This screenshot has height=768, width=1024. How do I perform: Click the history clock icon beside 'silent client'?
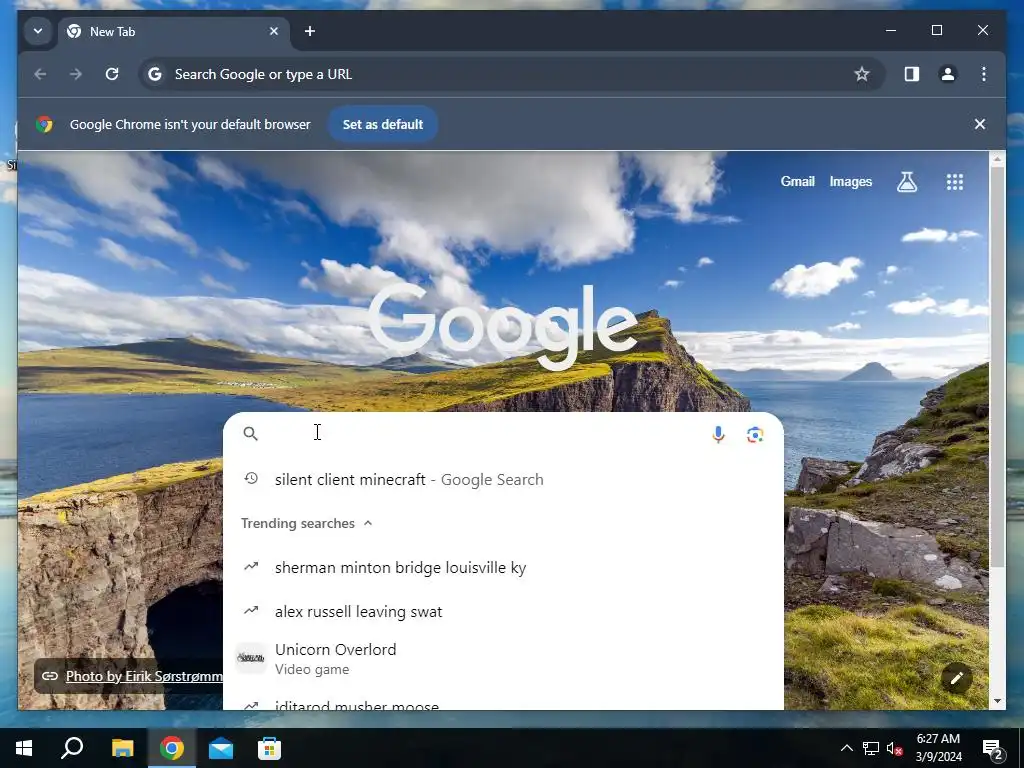click(x=251, y=478)
